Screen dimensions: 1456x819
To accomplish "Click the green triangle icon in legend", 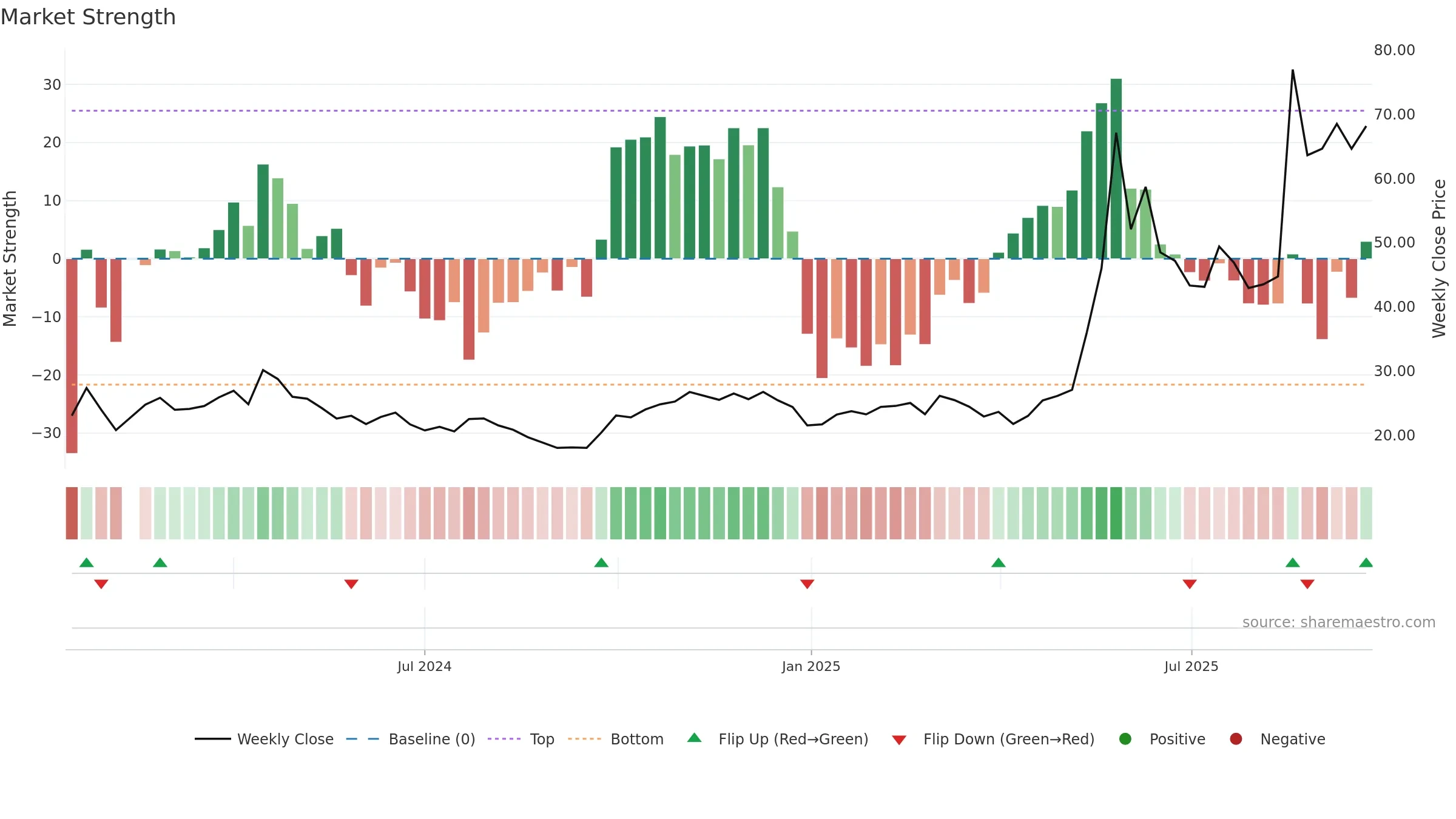I will [695, 738].
